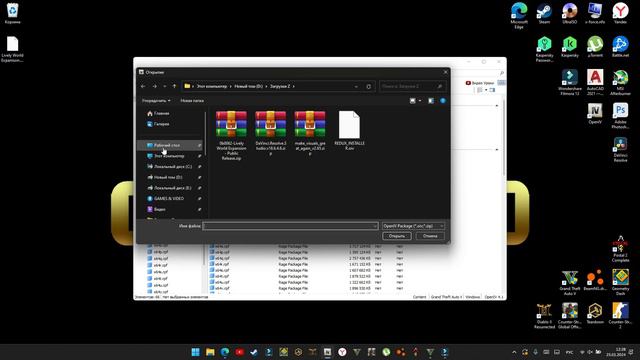The height and width of the screenshot is (360, 640).
Task: Open the Упорядочить menu
Action: (x=156, y=100)
